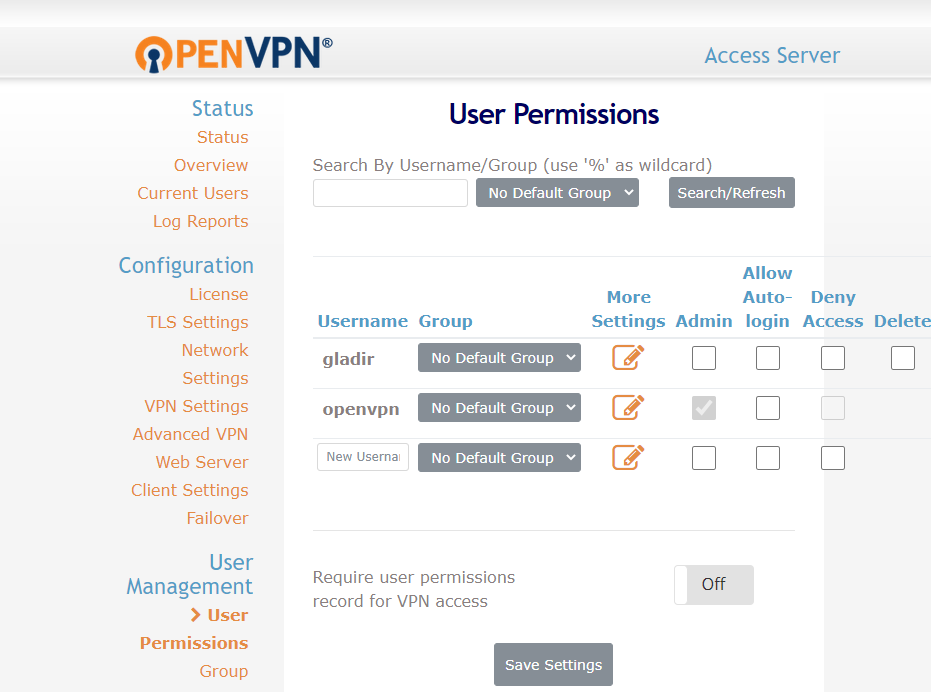Go to Current Users in sidebar
Viewport: 931px width, 692px height.
193,193
